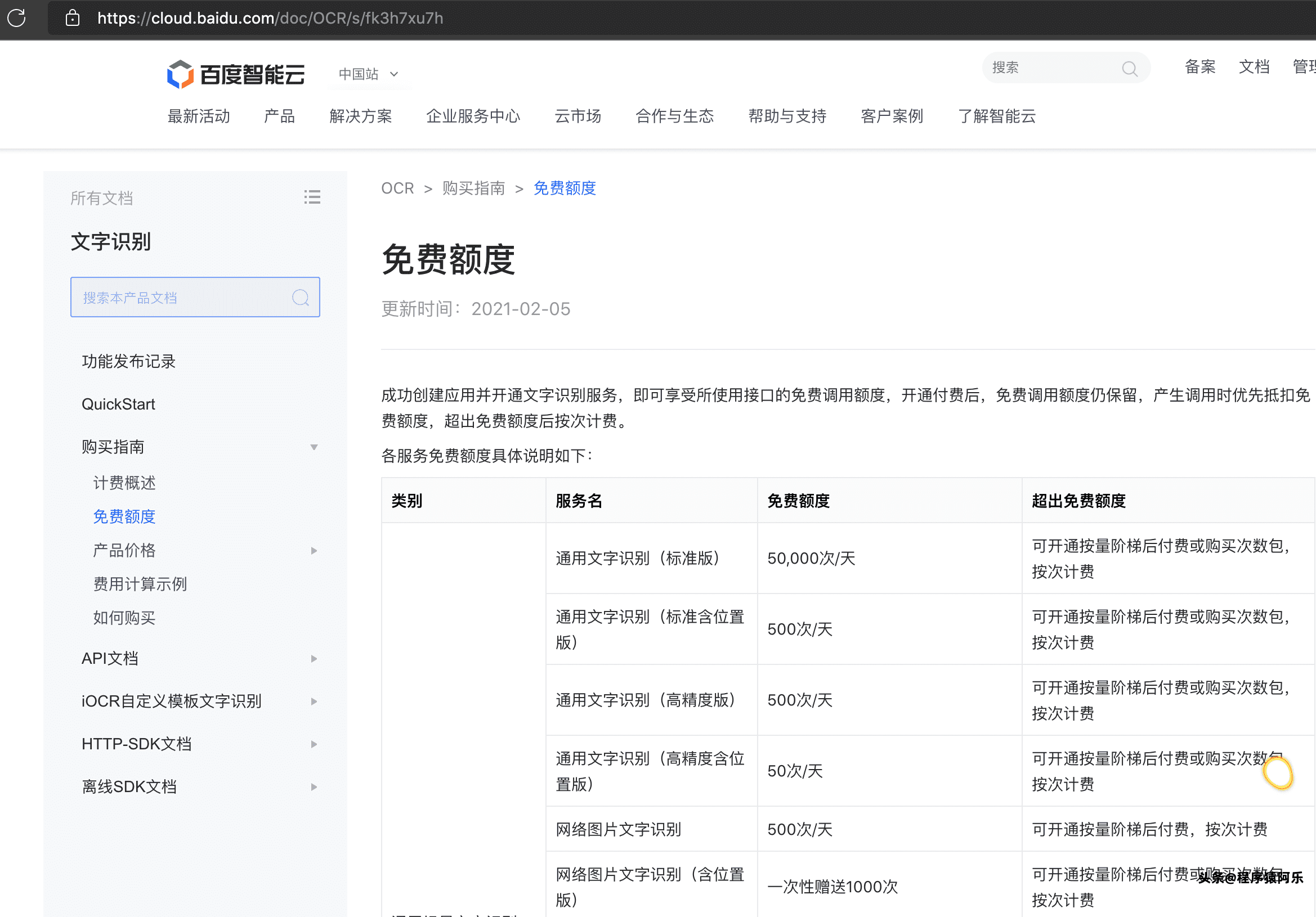Image resolution: width=1316 pixels, height=917 pixels.
Task: Open HTTP-SDK文档 in the sidebar
Action: tap(136, 744)
